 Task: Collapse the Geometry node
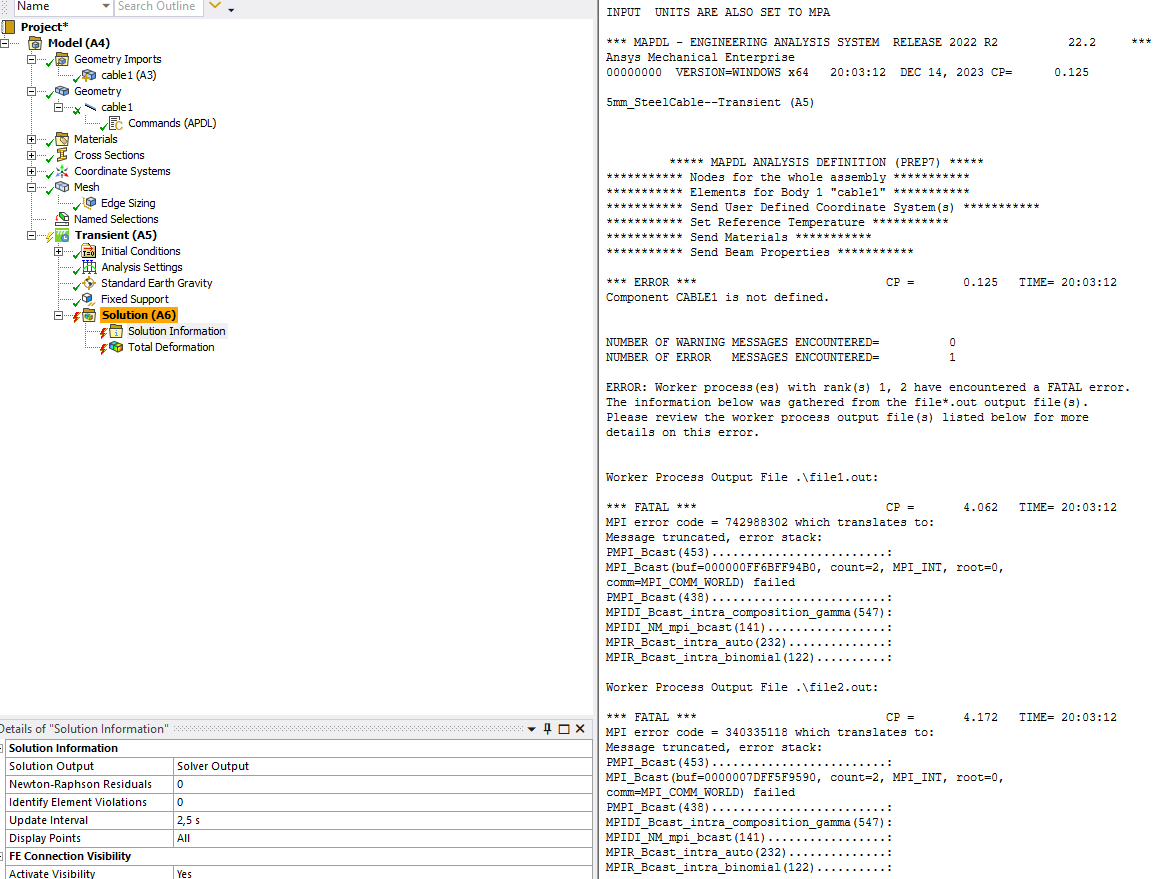coord(31,91)
